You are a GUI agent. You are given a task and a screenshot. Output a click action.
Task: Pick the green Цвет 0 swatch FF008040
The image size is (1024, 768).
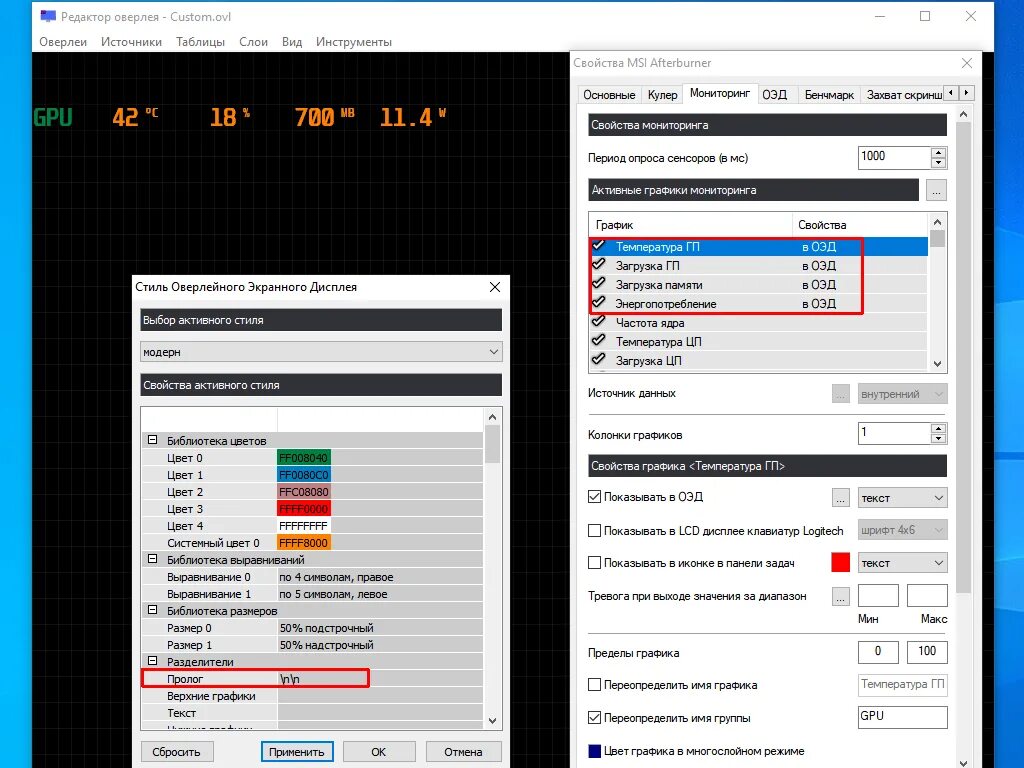304,458
